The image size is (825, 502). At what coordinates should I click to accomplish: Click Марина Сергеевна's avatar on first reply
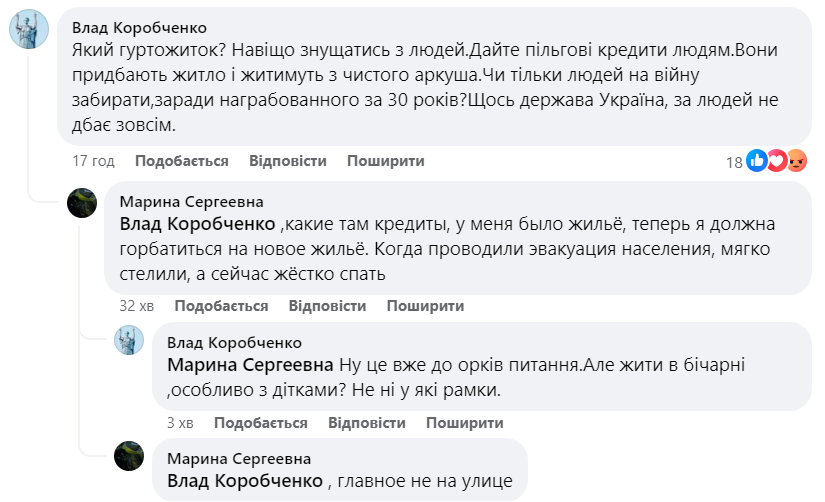tap(82, 203)
